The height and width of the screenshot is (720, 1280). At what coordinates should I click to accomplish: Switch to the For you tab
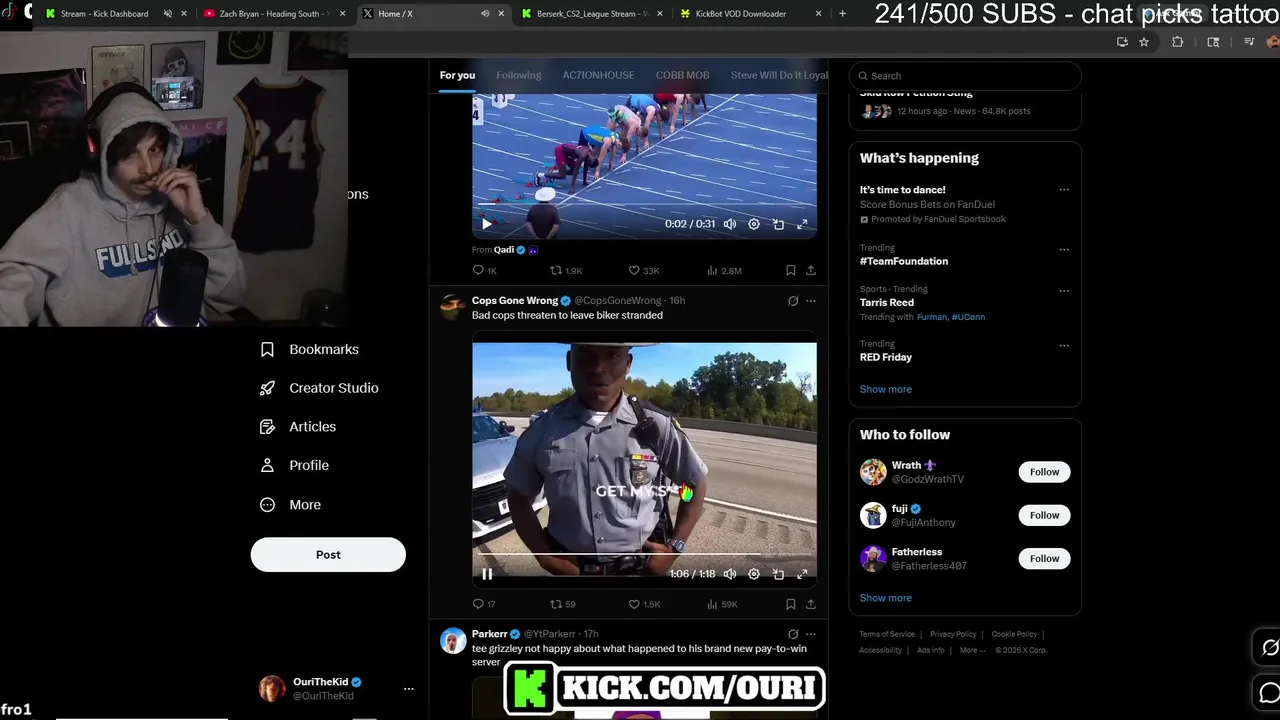(x=457, y=75)
